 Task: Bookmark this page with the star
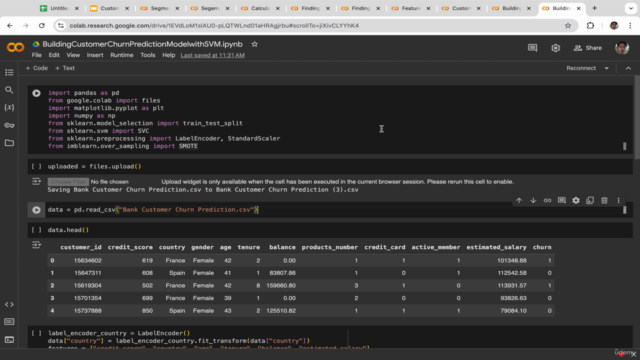[568, 26]
